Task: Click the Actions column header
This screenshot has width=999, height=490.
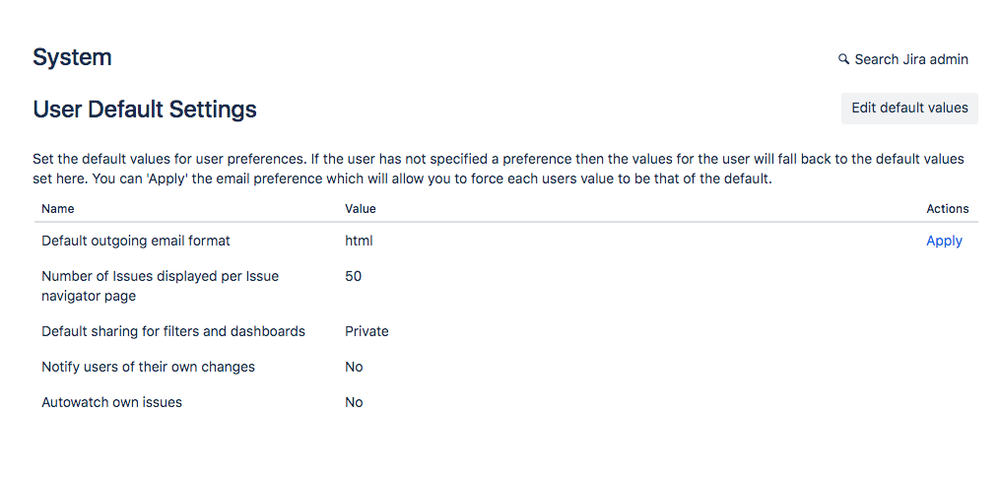Action: point(947,209)
